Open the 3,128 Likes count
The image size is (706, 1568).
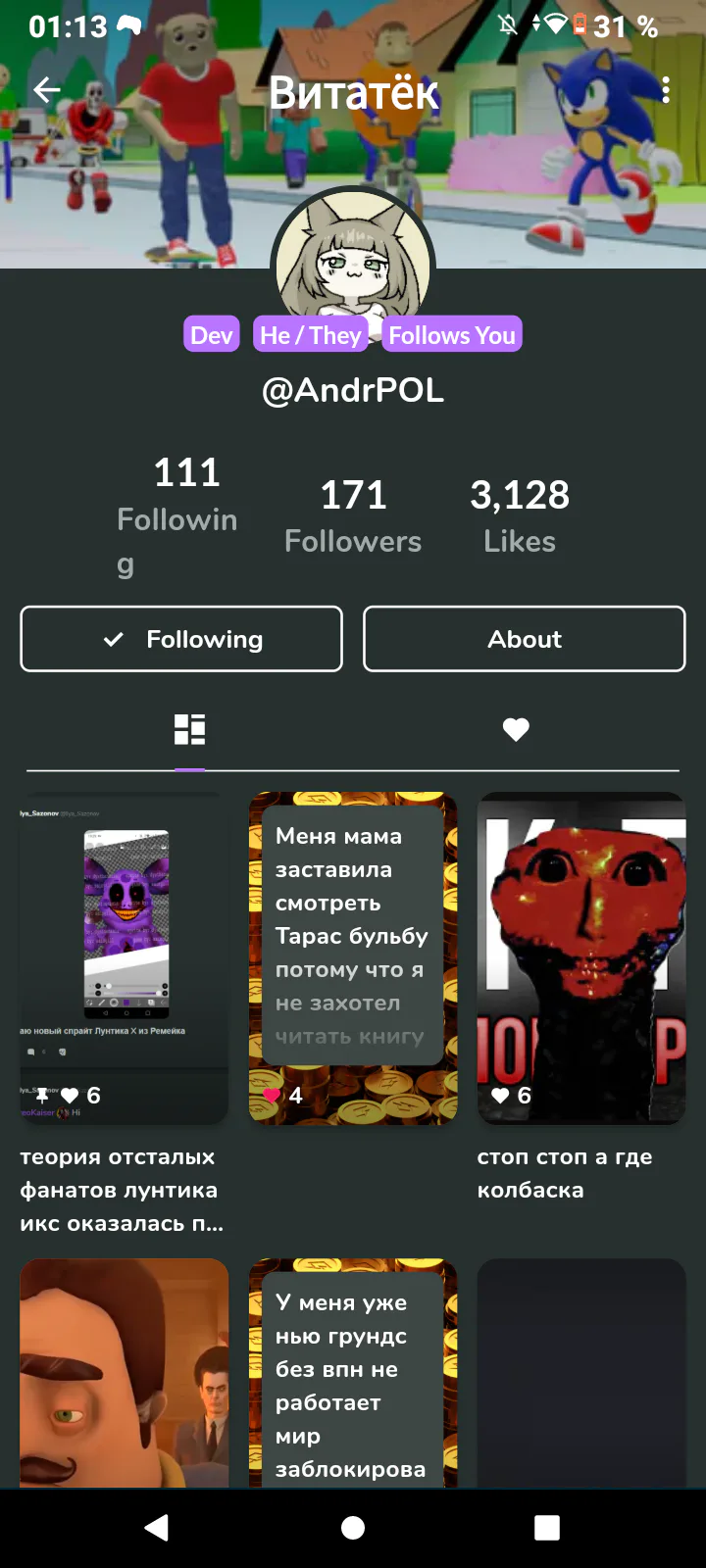click(x=520, y=516)
